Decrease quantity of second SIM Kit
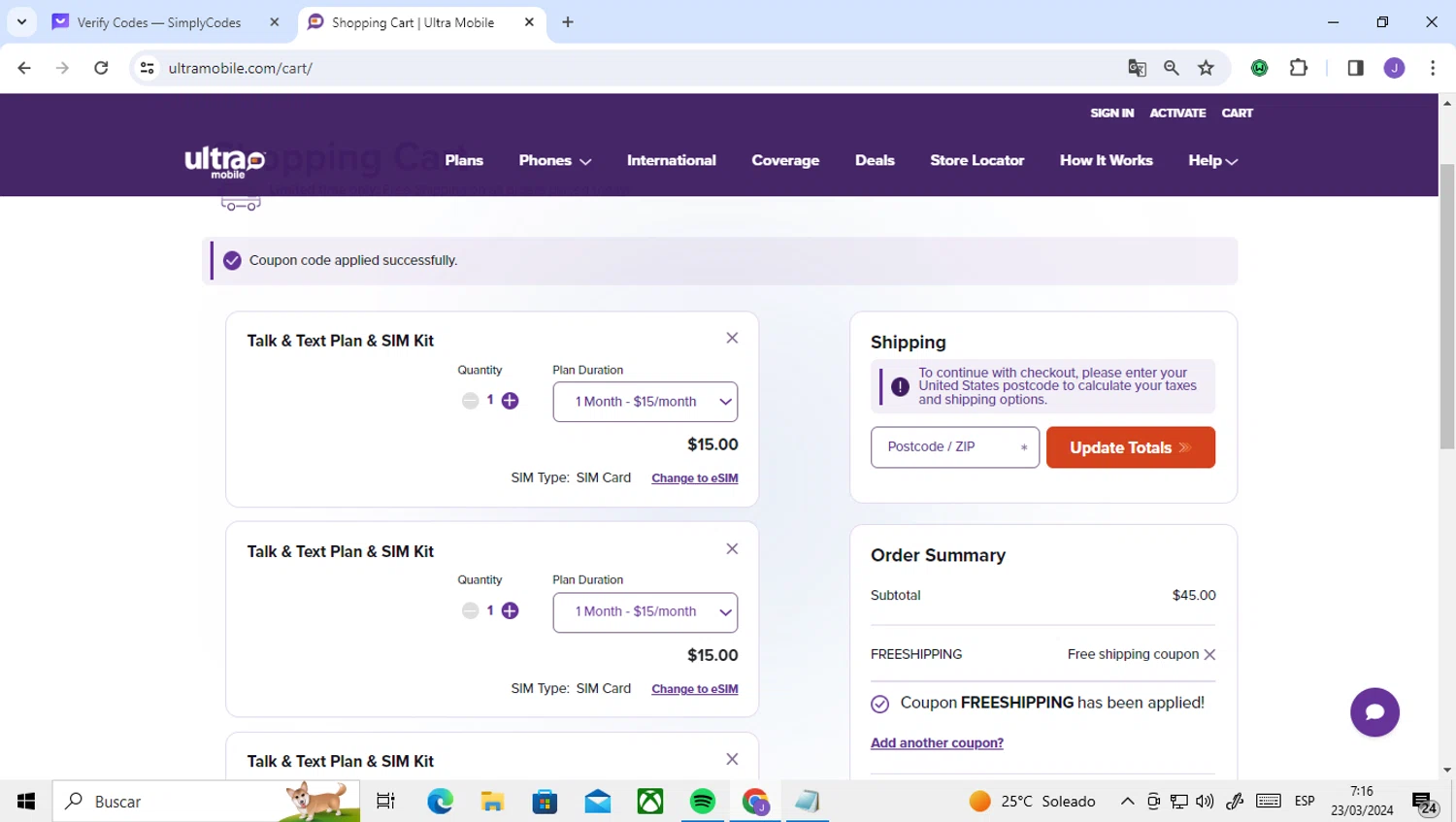This screenshot has height=822, width=1456. point(470,610)
